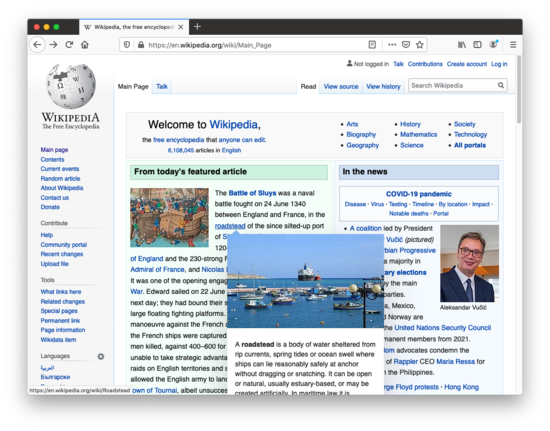Open a new tab with plus button
550x431 pixels.
pos(197,27)
